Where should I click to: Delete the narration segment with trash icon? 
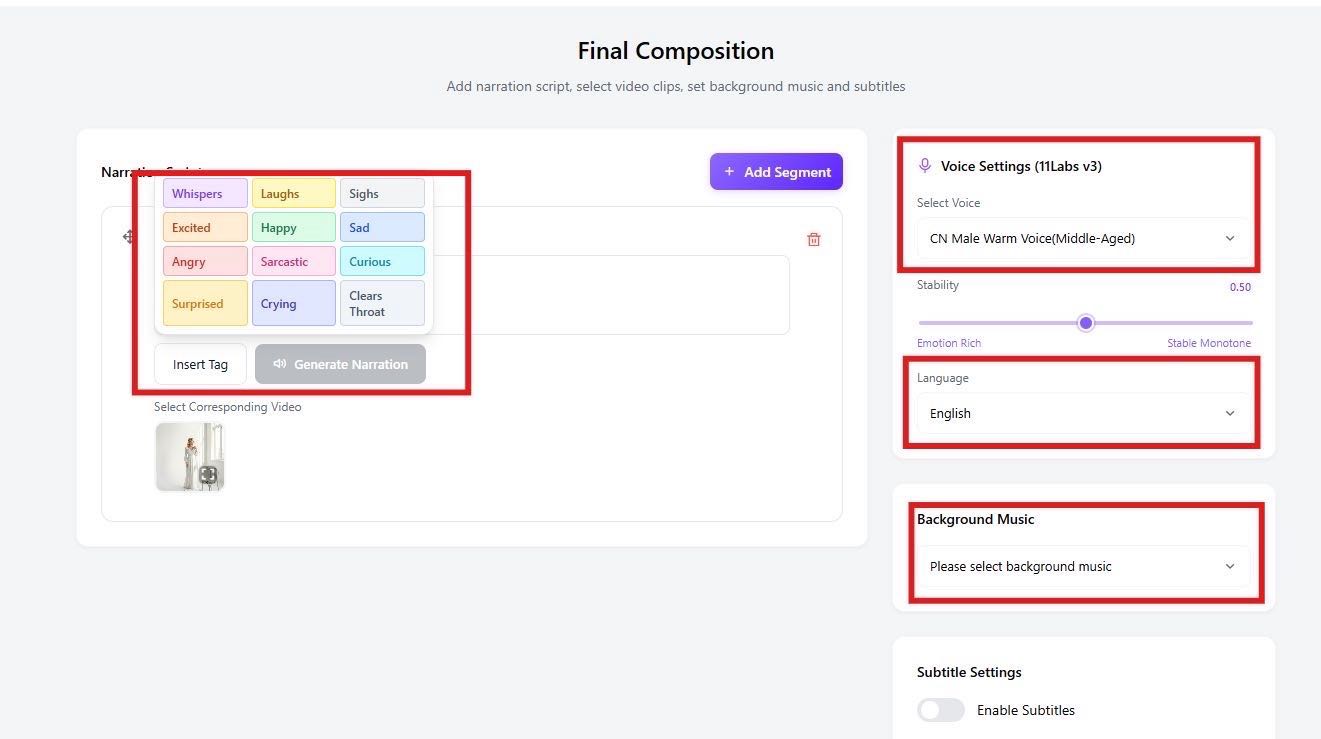(x=814, y=240)
